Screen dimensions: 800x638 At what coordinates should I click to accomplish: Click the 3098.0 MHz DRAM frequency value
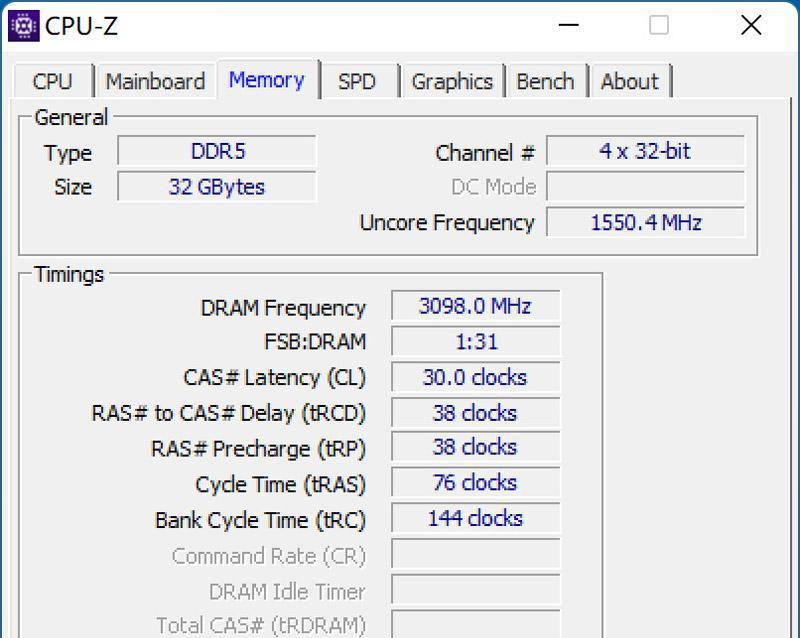pyautogui.click(x=476, y=306)
